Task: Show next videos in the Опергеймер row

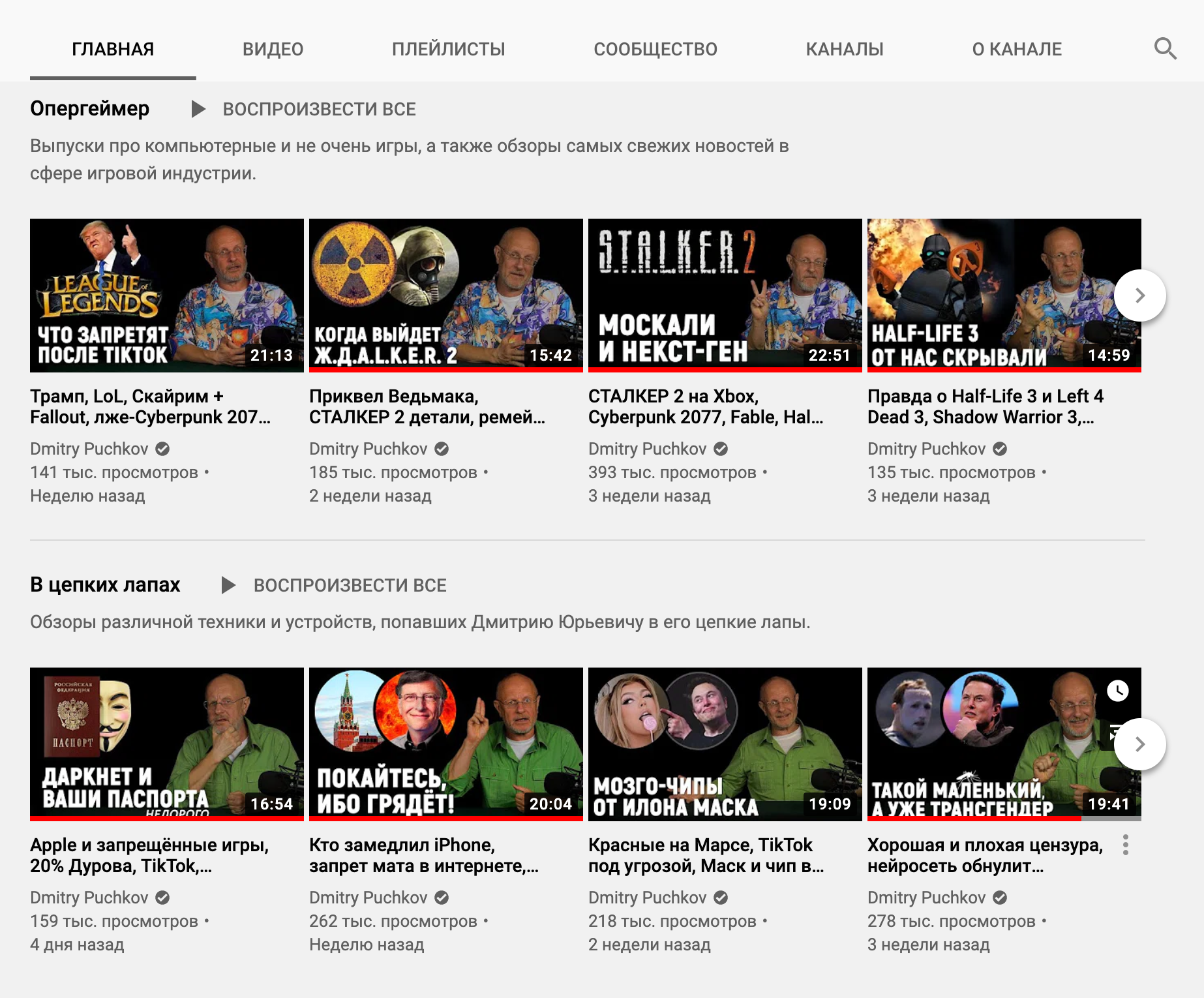Action: click(x=1140, y=295)
